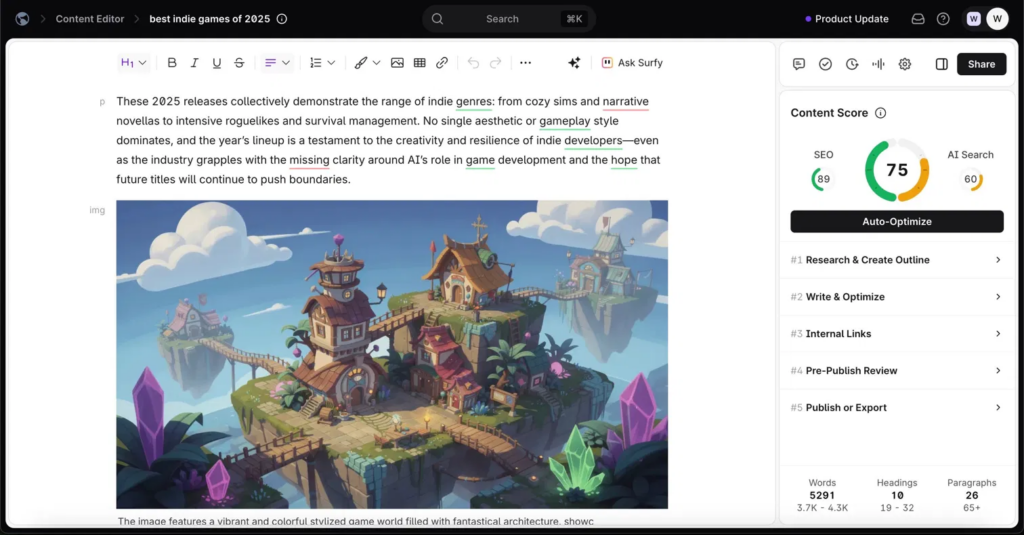The height and width of the screenshot is (535, 1024).
Task: Click the redo arrow
Action: 496,63
